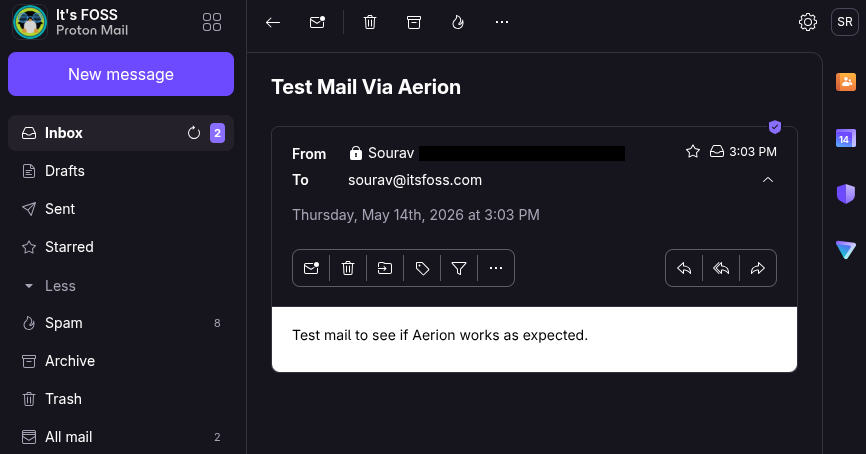866x454 pixels.
Task: Open Calendar side panel
Action: (x=846, y=138)
